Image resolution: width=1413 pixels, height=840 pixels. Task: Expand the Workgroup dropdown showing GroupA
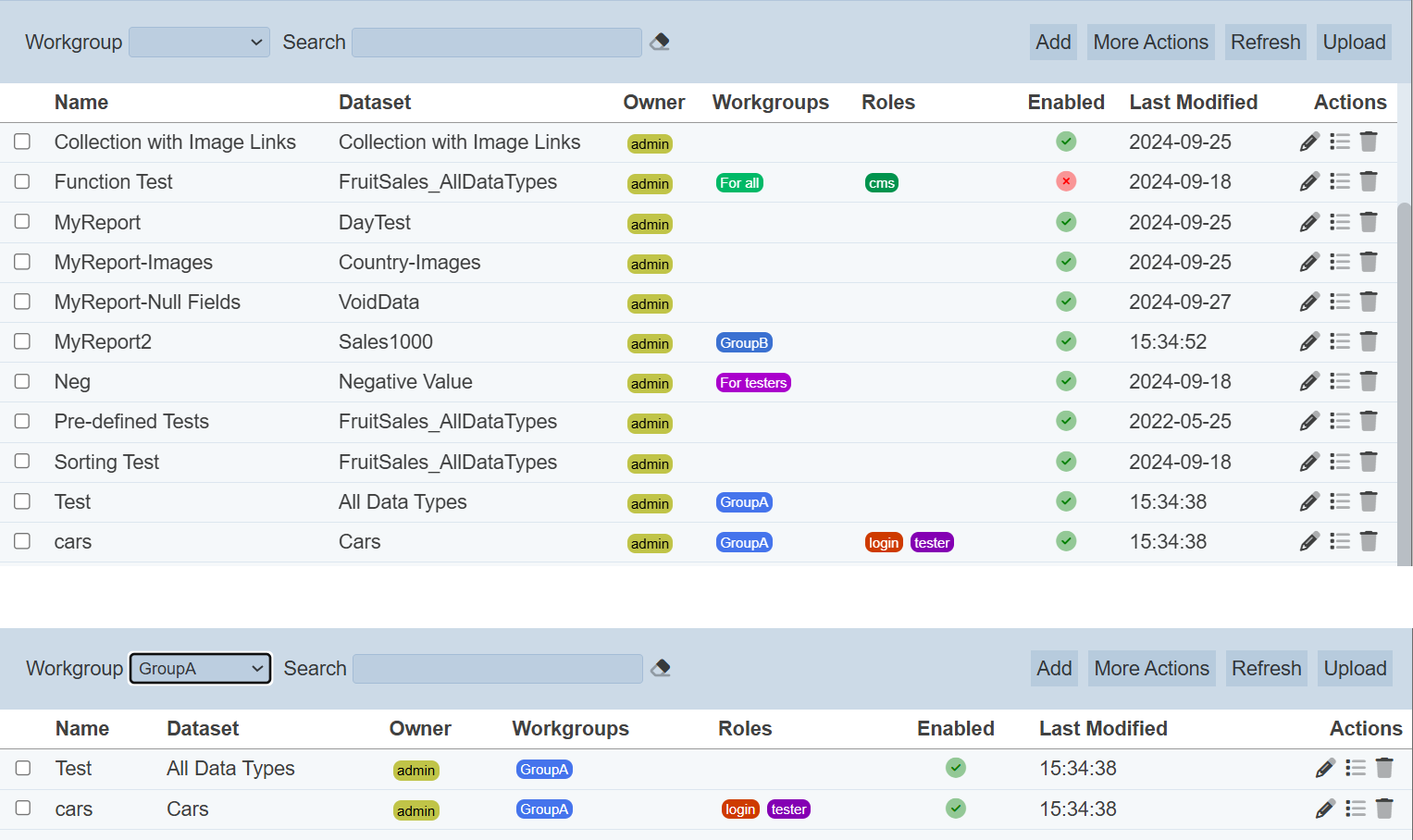click(200, 668)
